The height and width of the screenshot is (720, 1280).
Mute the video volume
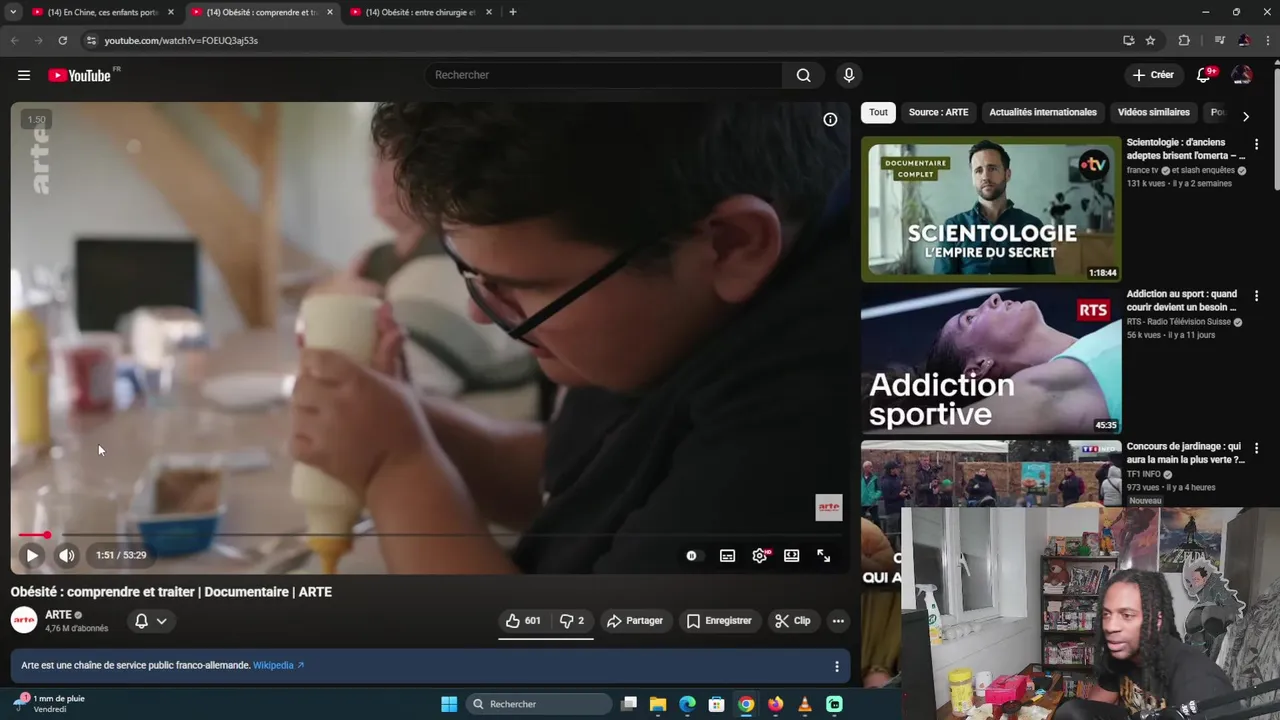point(66,555)
